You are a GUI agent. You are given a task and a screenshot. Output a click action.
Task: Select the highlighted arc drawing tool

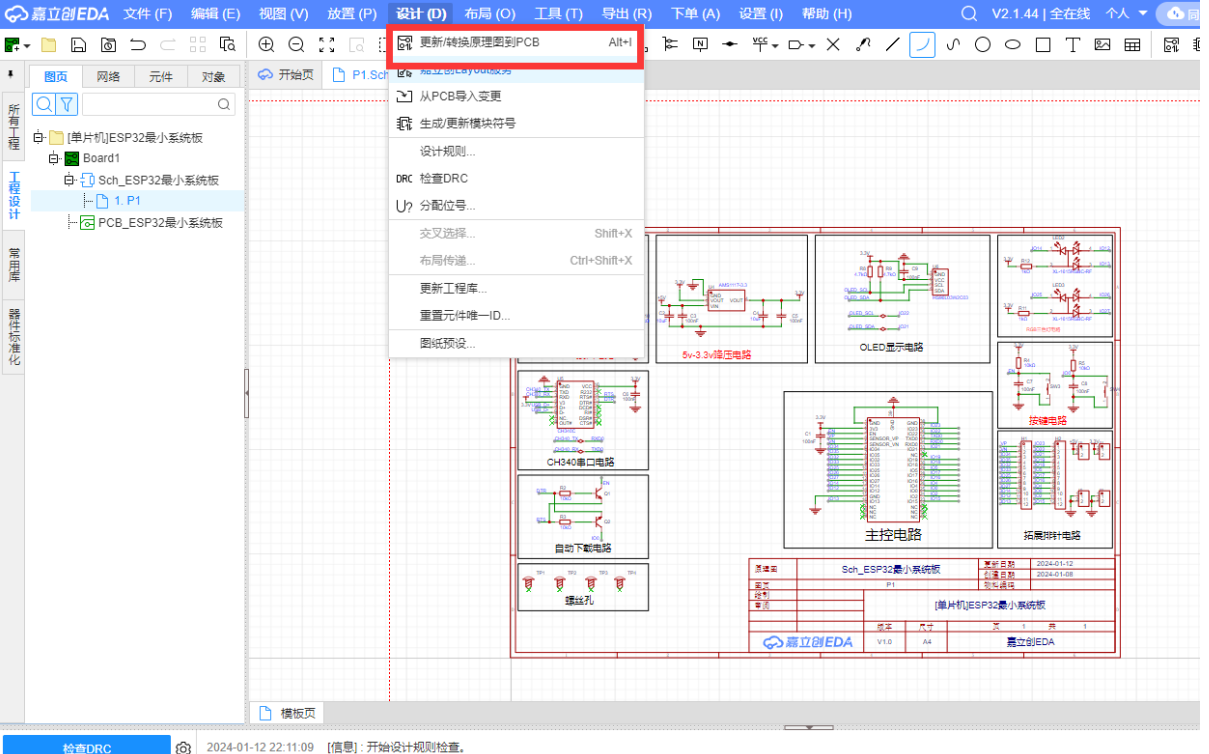(922, 45)
